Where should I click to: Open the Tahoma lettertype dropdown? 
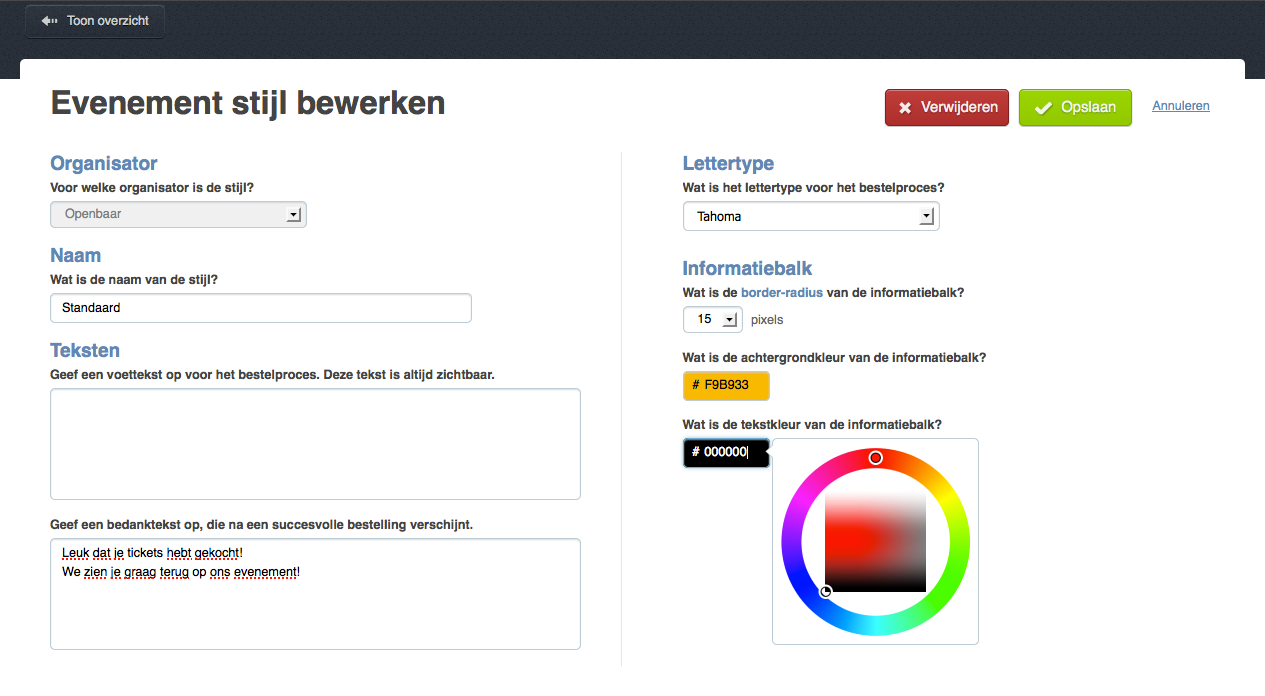[x=811, y=216]
